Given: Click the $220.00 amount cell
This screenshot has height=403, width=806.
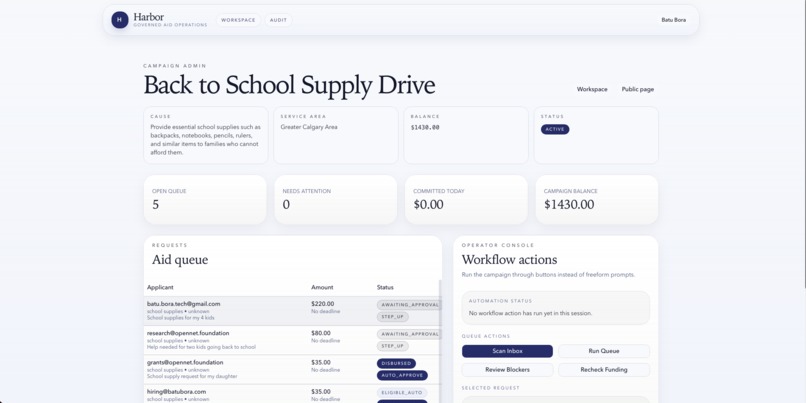Looking at the screenshot, I should coord(322,304).
